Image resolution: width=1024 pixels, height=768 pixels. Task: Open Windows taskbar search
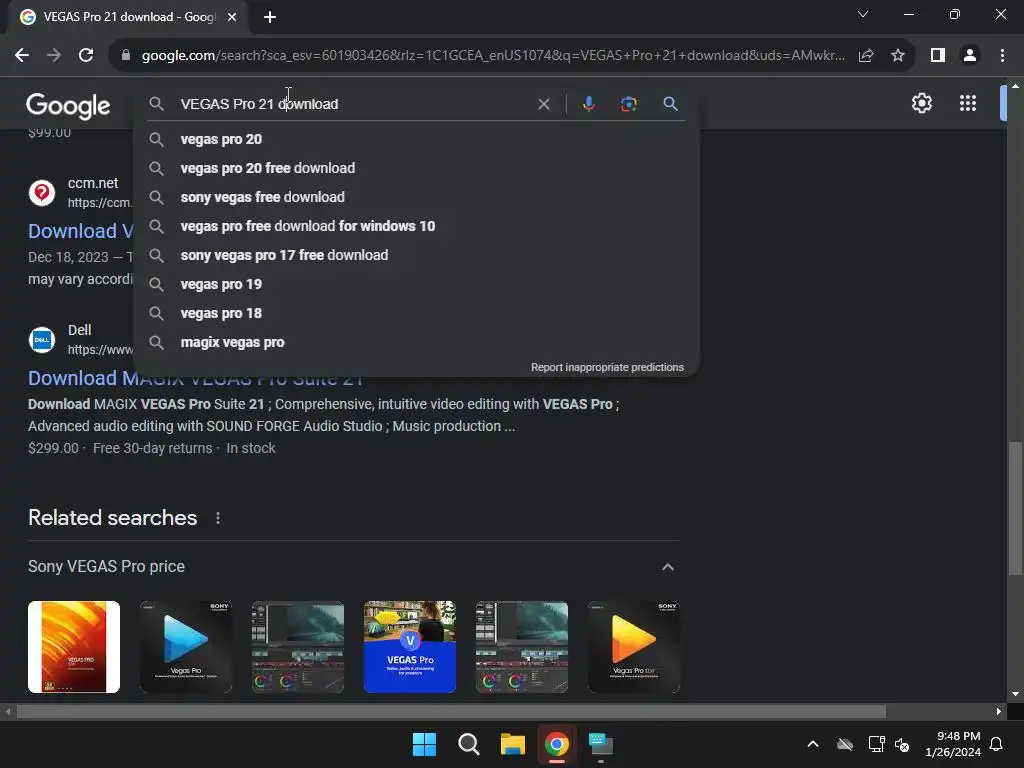(x=468, y=744)
